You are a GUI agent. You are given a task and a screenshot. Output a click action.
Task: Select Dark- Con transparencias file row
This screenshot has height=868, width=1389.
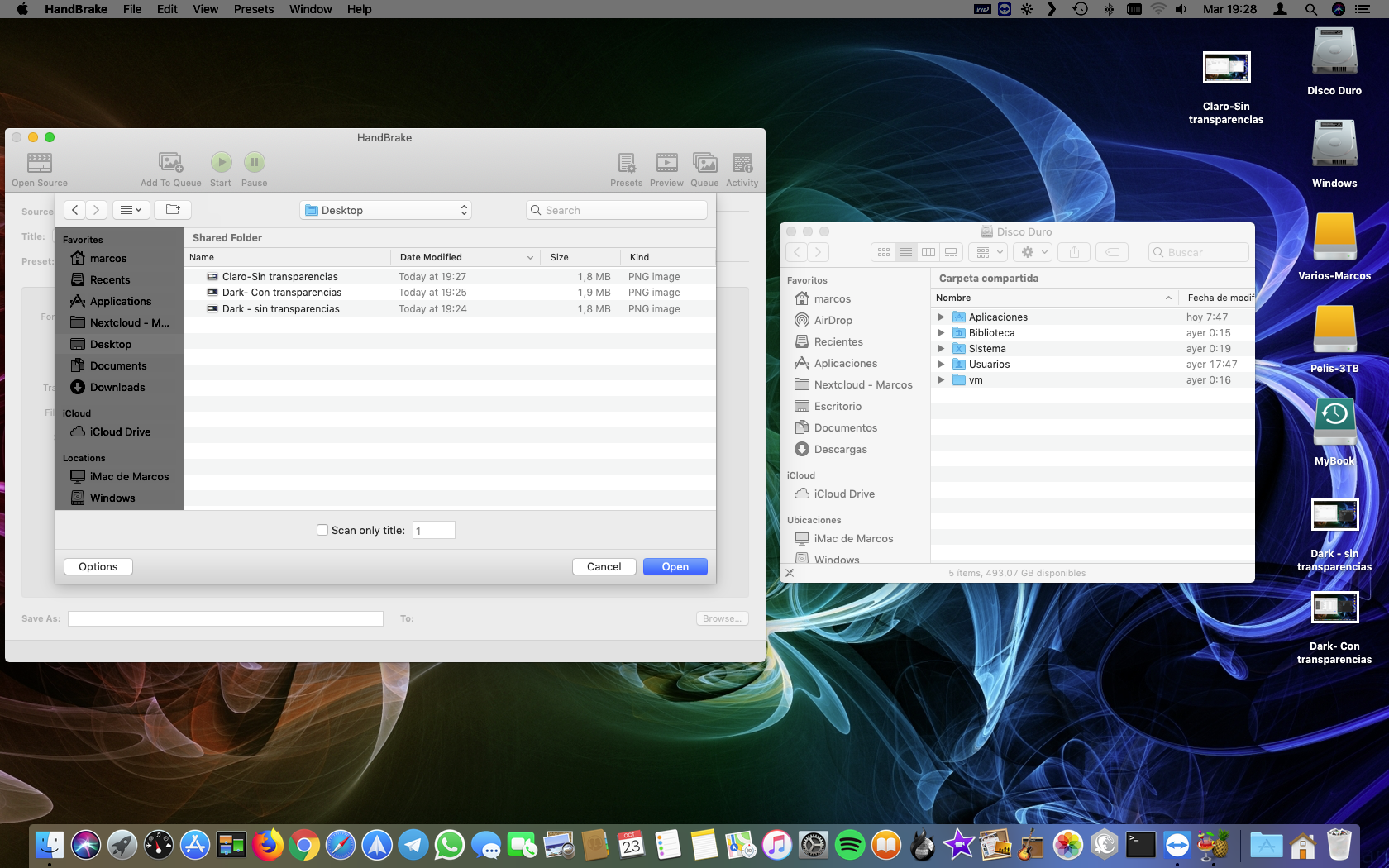(x=281, y=293)
